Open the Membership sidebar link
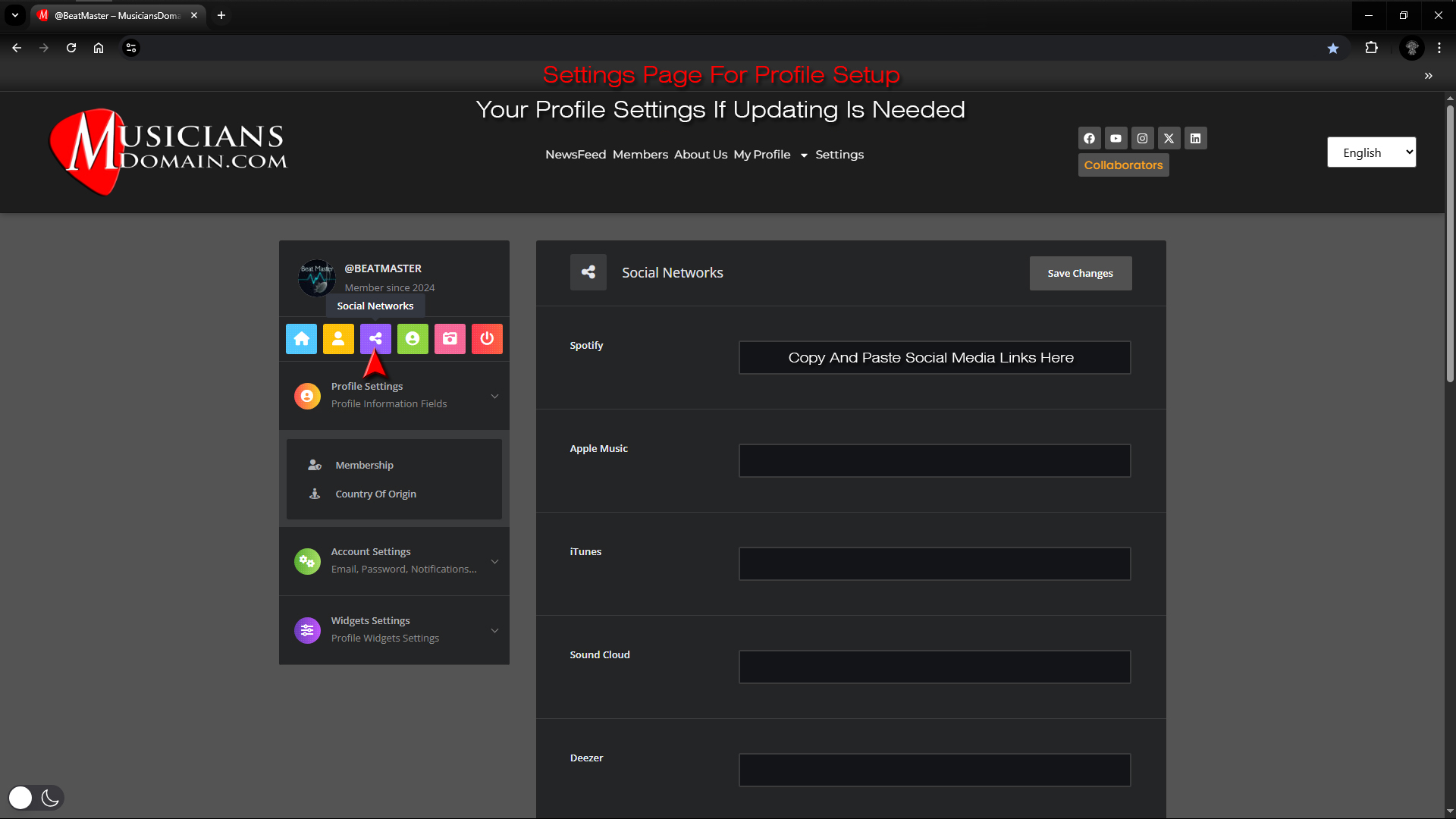The height and width of the screenshot is (819, 1456). pyautogui.click(x=364, y=465)
